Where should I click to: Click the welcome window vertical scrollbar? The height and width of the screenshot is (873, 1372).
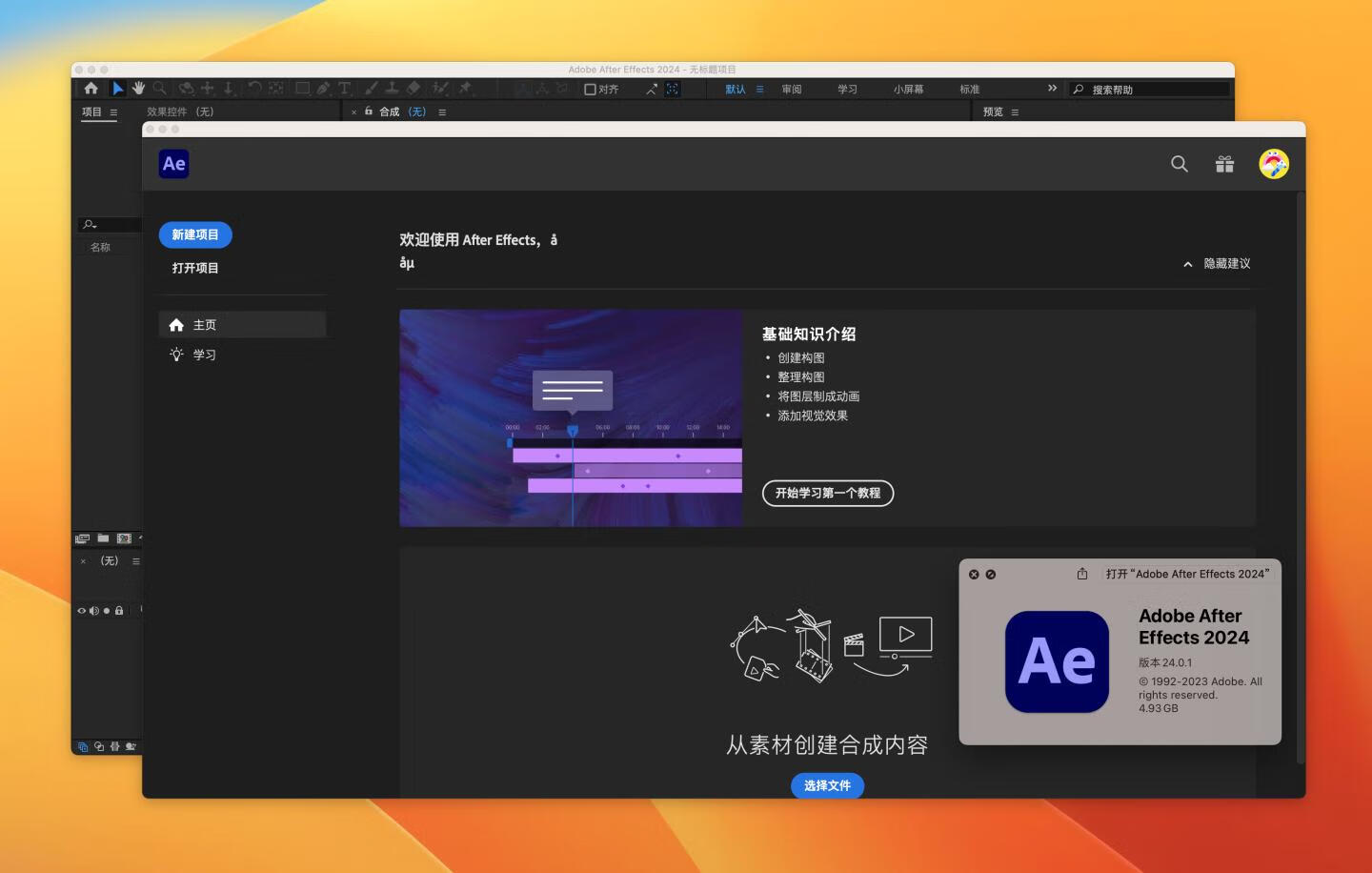pos(1301,477)
